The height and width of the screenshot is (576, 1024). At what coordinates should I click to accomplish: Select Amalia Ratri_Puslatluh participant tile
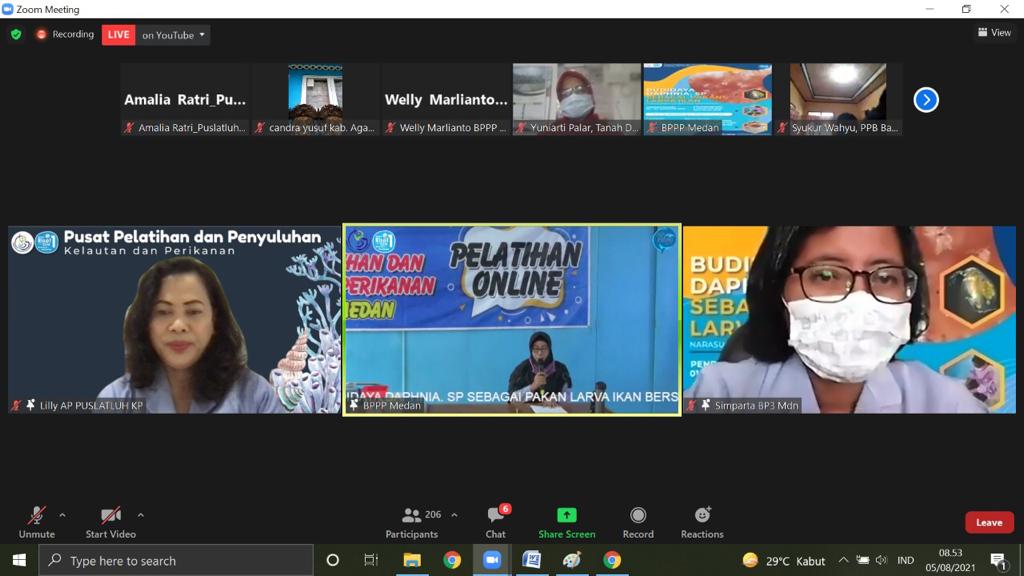185,99
